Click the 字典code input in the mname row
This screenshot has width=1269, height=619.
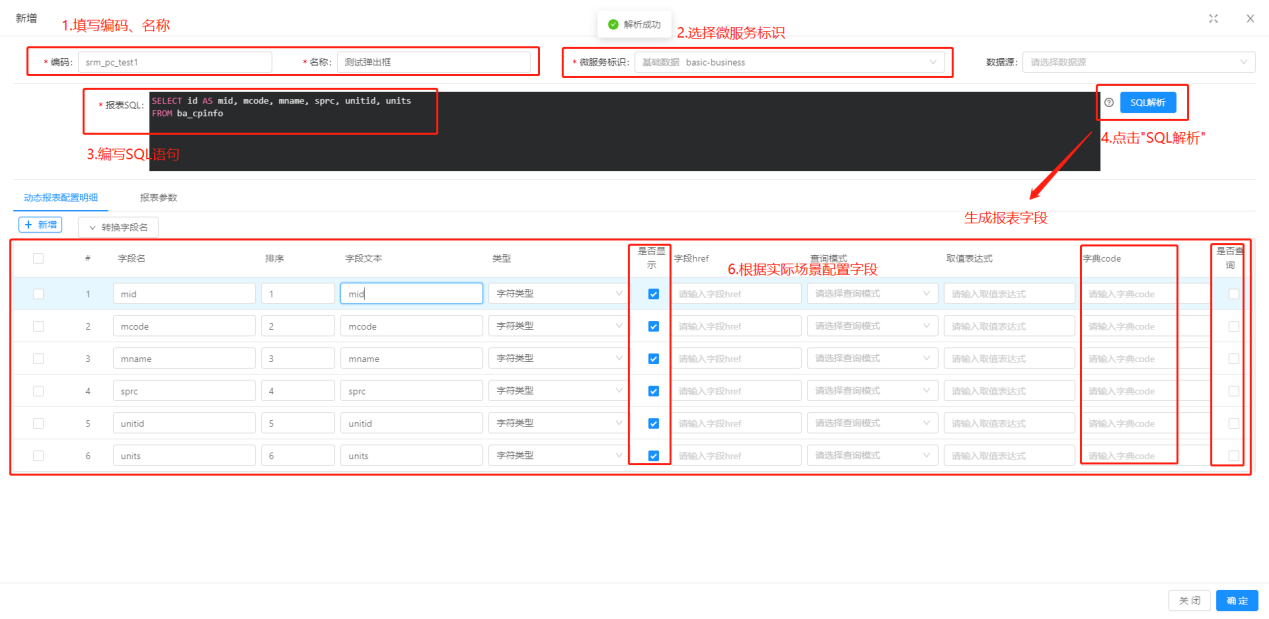[x=1145, y=358]
